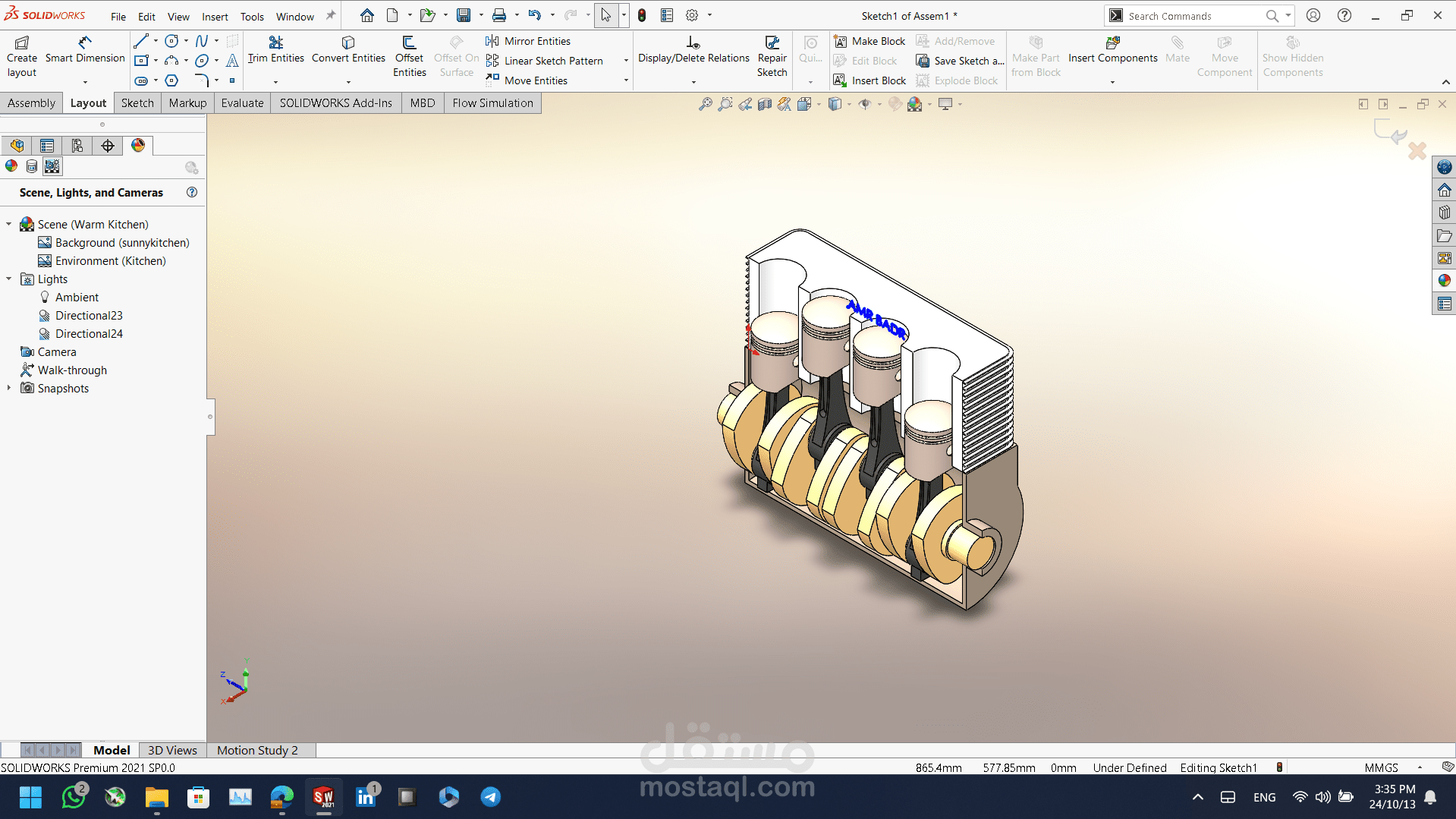Open the Options gear icon

692,15
